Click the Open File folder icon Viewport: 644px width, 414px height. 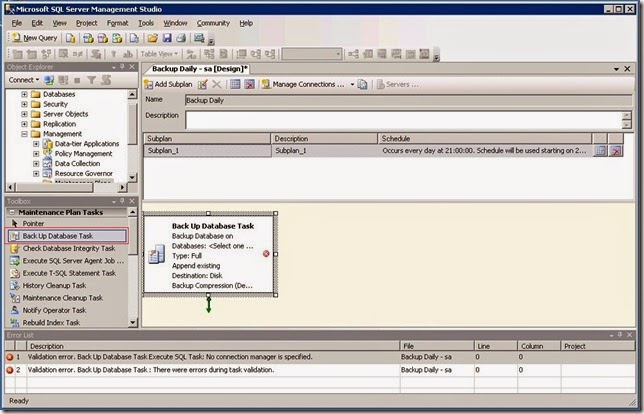pyautogui.click(x=152, y=38)
